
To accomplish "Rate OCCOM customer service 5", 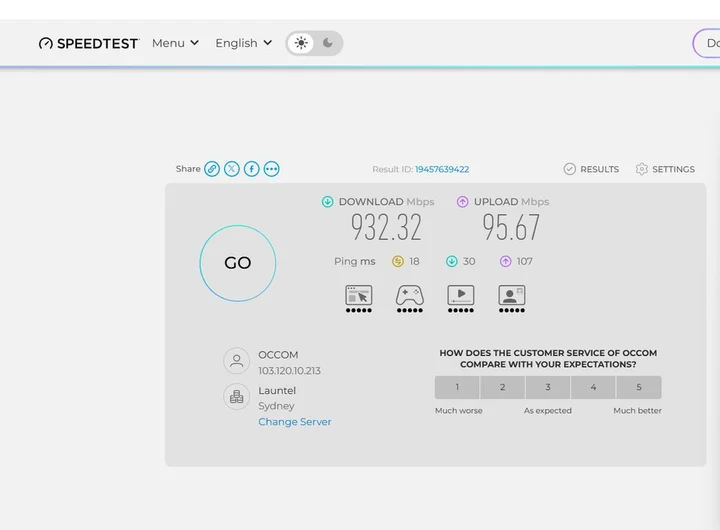I will click(x=639, y=387).
